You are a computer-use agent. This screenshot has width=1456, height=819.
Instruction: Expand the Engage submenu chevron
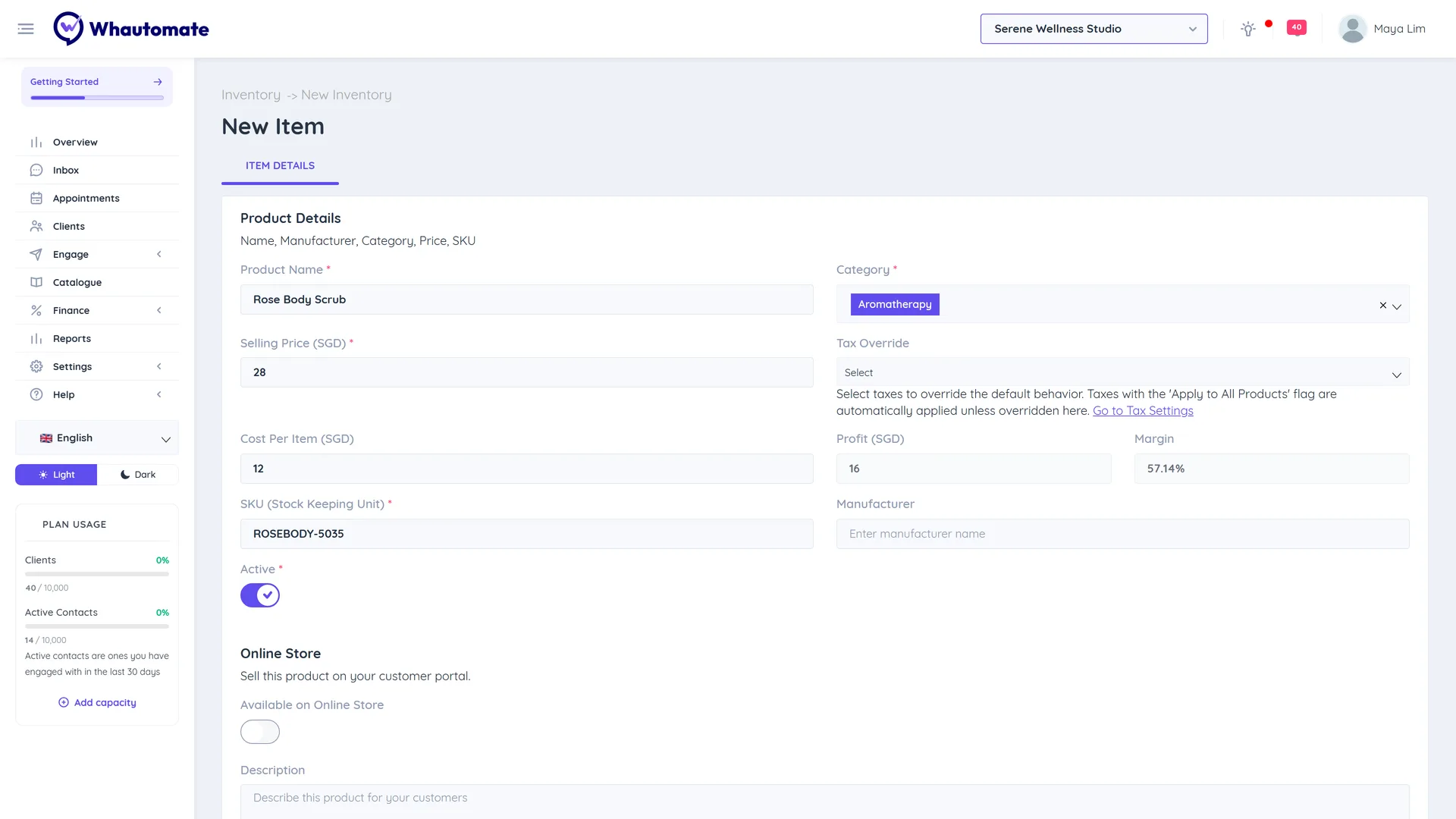coord(159,255)
